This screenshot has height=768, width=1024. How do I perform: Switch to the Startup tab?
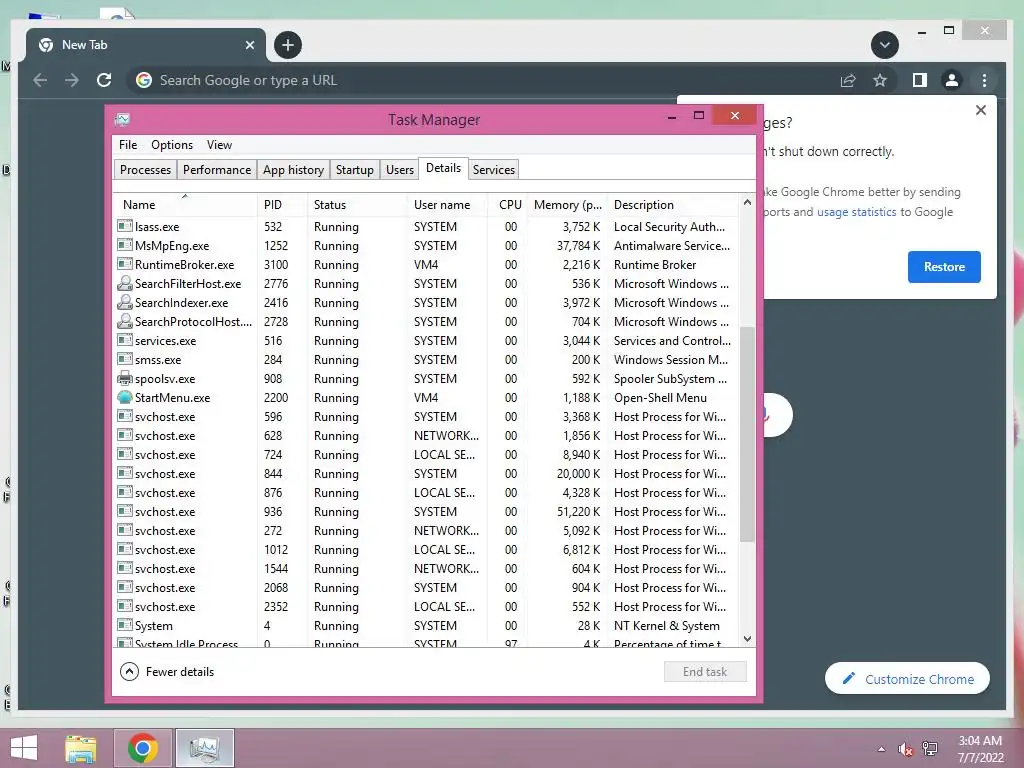355,170
